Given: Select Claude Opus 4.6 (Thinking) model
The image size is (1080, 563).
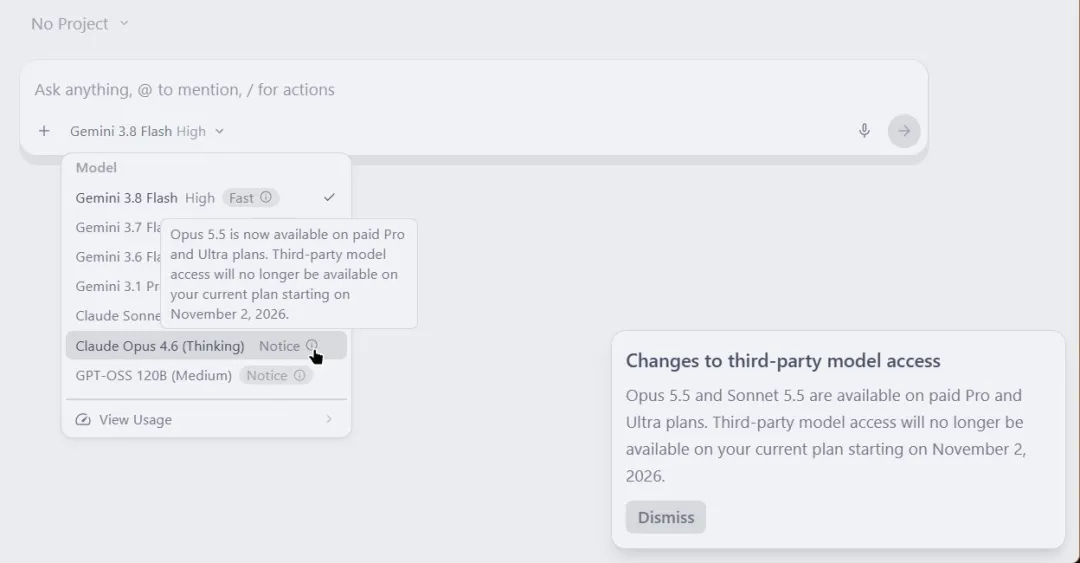Looking at the screenshot, I should coord(160,346).
